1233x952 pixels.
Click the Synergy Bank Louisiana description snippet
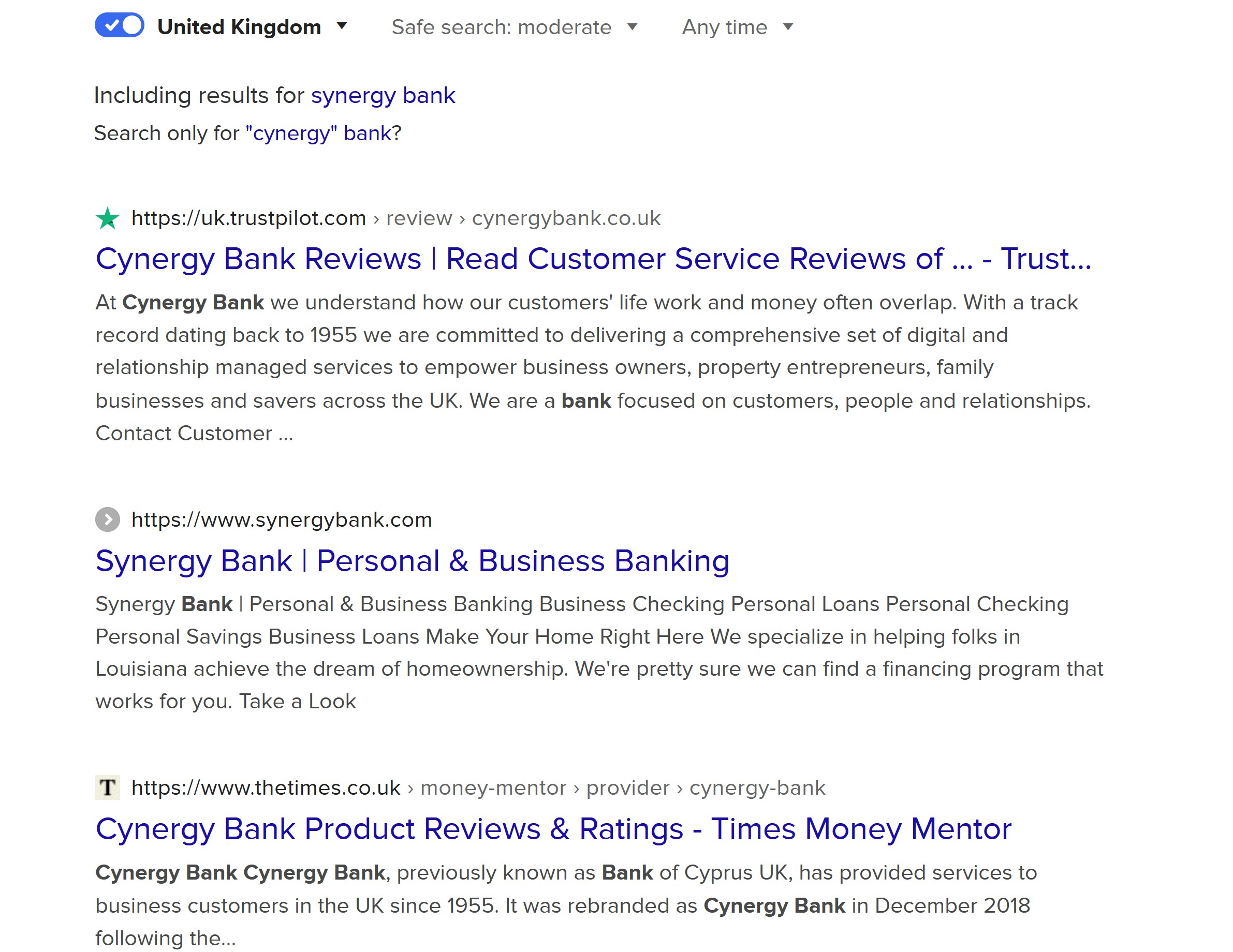coord(599,653)
